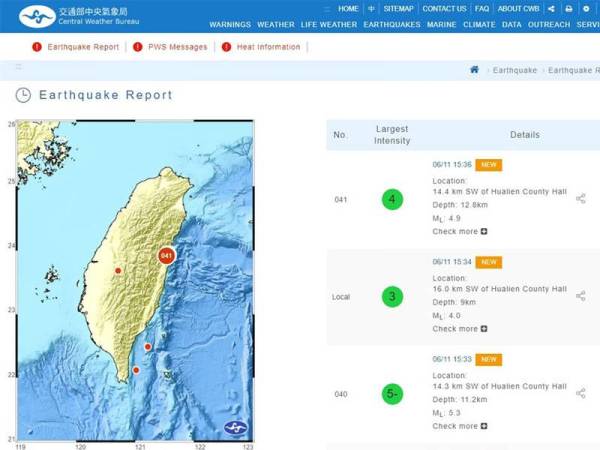Click the NEW badge on report 040
The height and width of the screenshot is (450, 600).
[489, 359]
